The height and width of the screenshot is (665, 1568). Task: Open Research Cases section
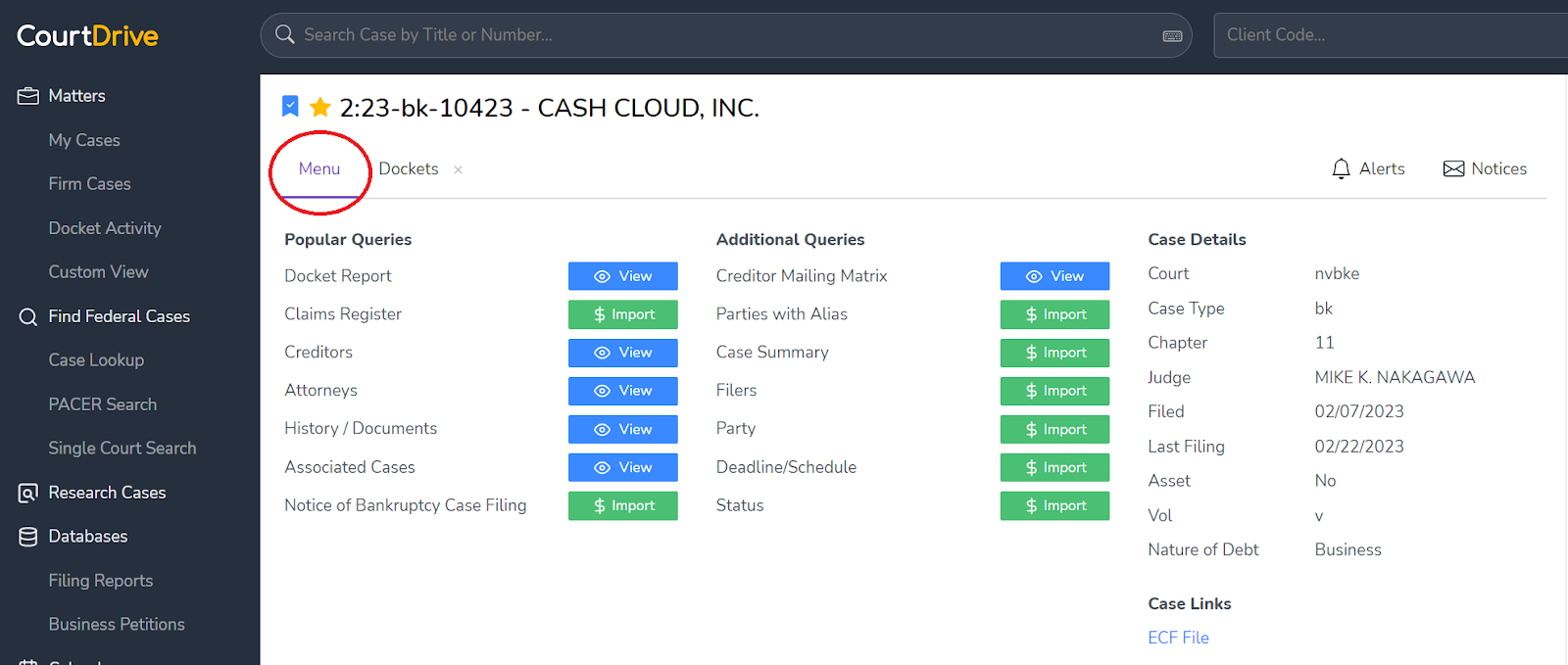pos(107,493)
